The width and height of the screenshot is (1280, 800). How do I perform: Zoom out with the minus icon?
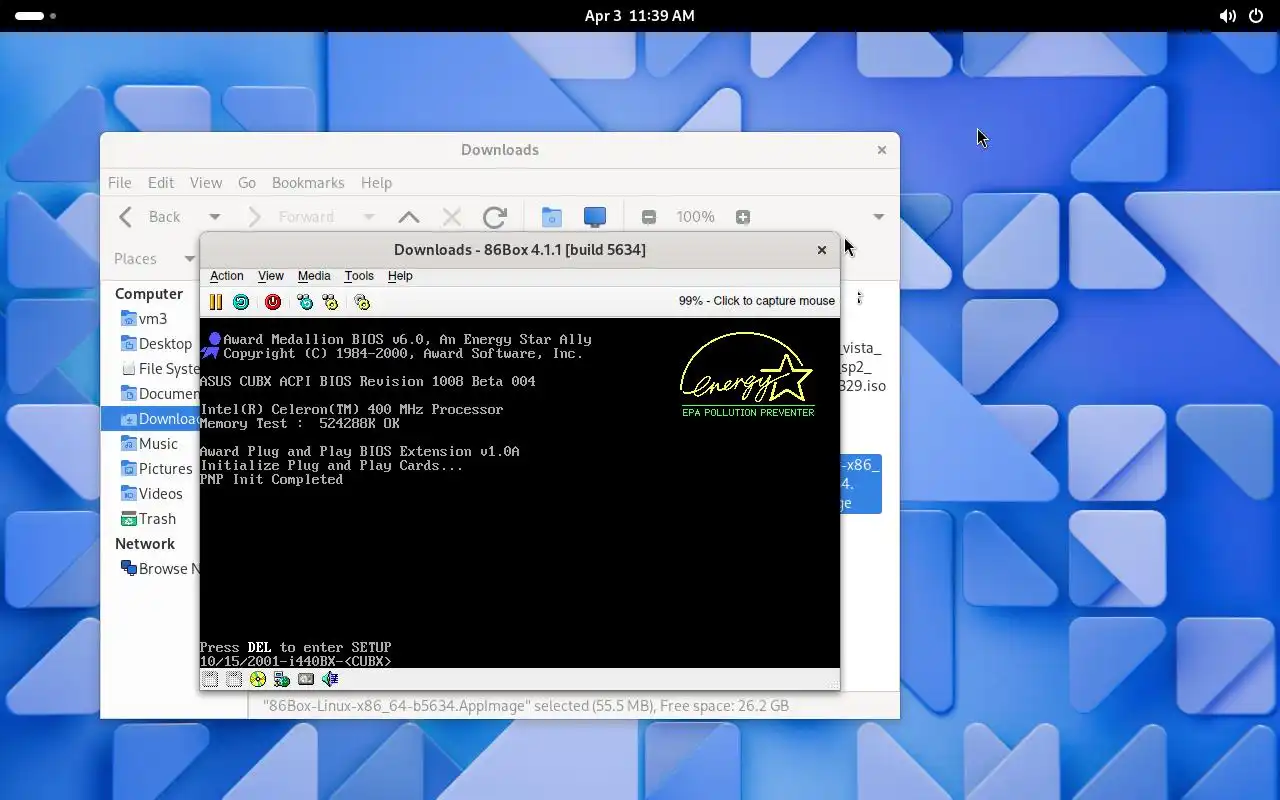[x=649, y=217]
